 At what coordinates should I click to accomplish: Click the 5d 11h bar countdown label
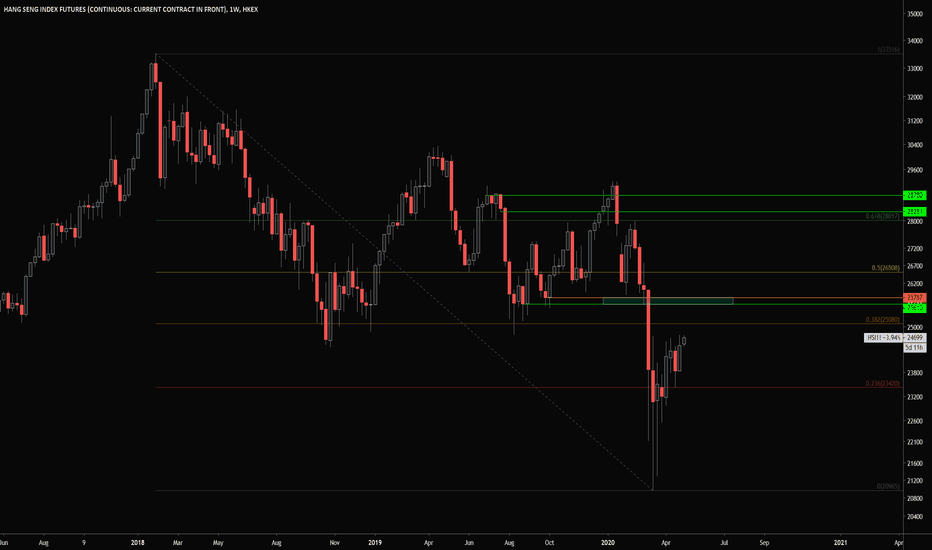point(914,347)
